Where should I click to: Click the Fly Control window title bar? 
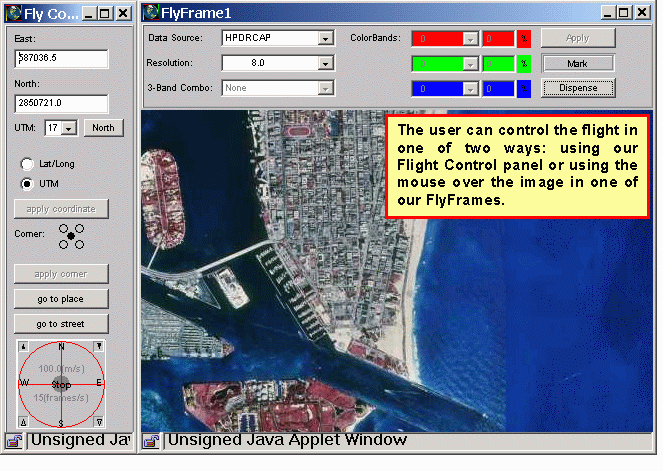point(45,13)
